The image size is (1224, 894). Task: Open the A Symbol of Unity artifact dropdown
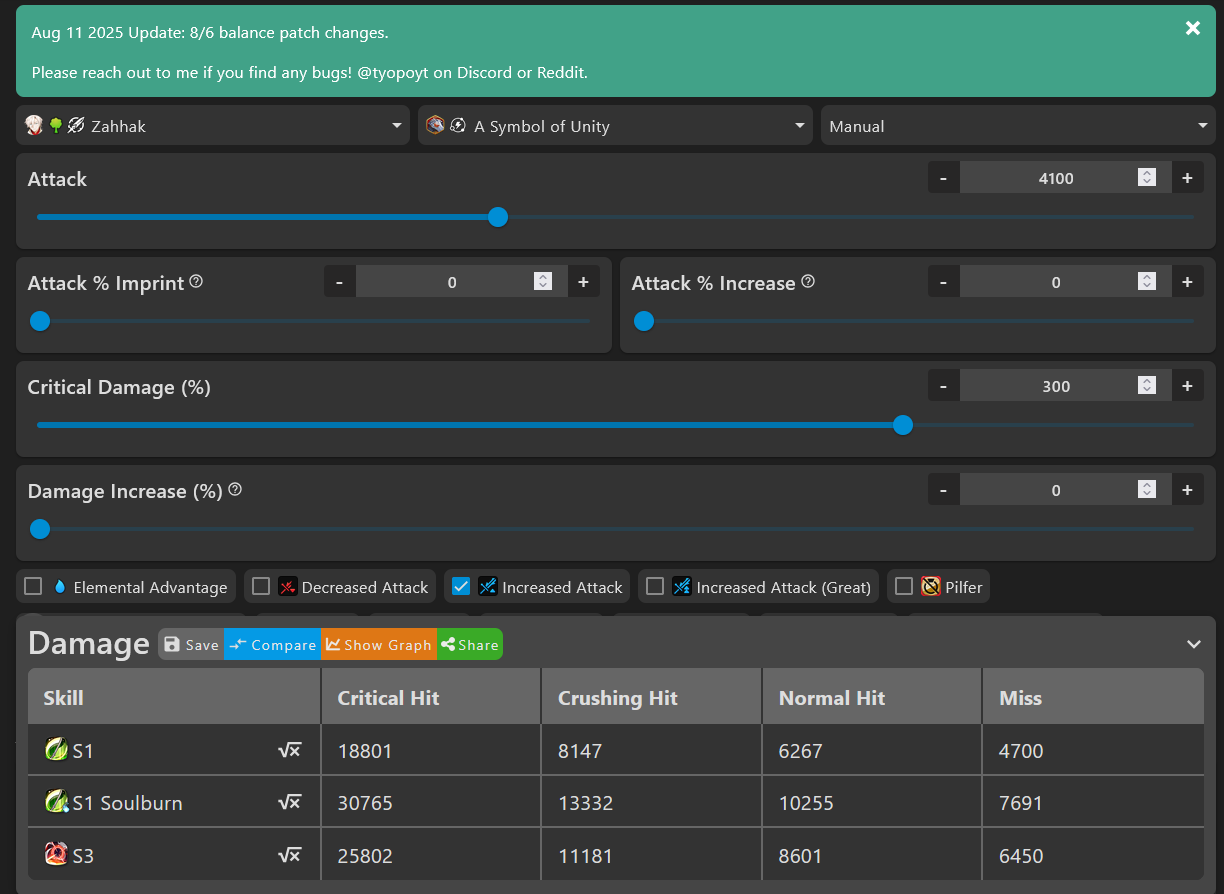coord(614,126)
